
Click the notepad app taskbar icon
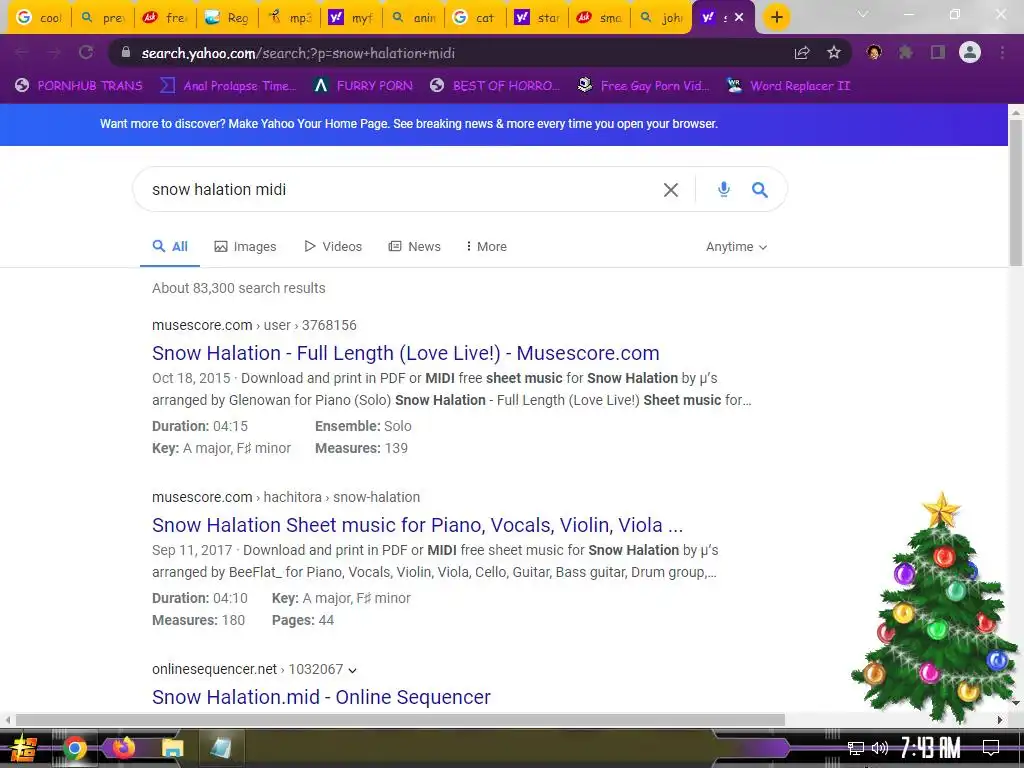(x=221, y=748)
